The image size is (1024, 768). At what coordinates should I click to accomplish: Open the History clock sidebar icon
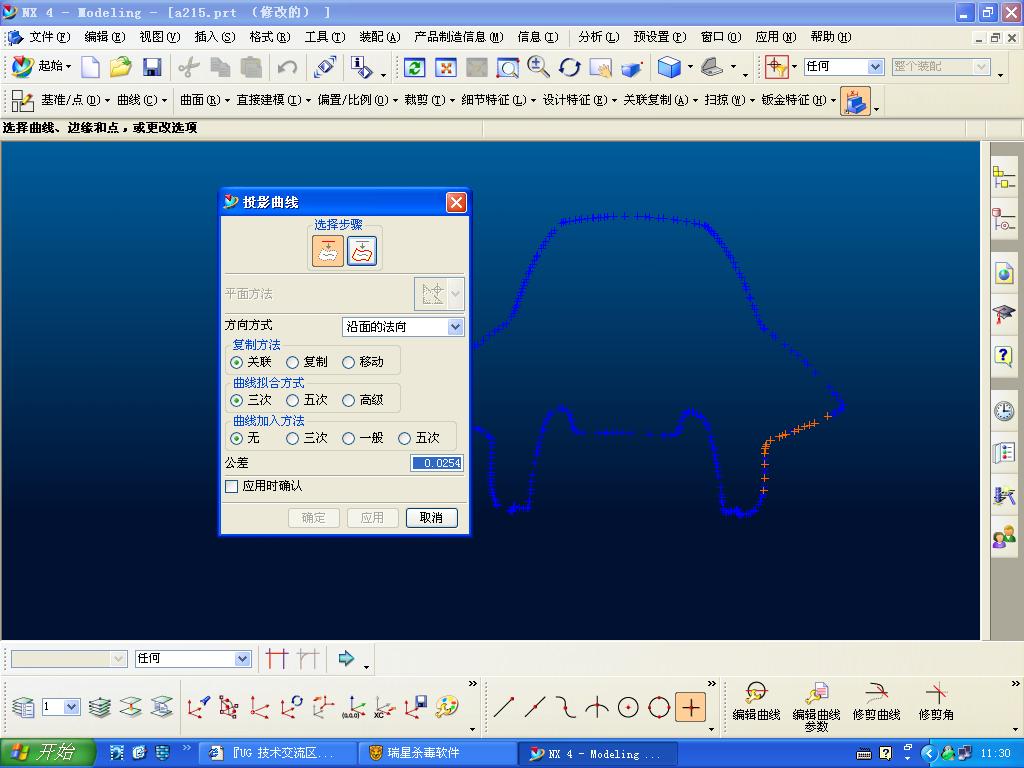[x=1004, y=411]
